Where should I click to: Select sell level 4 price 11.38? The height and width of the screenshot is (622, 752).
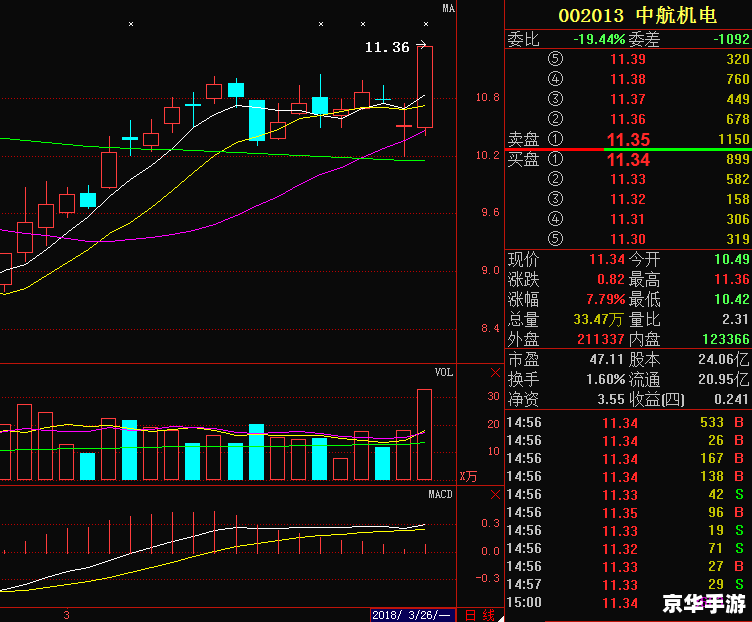tap(628, 79)
